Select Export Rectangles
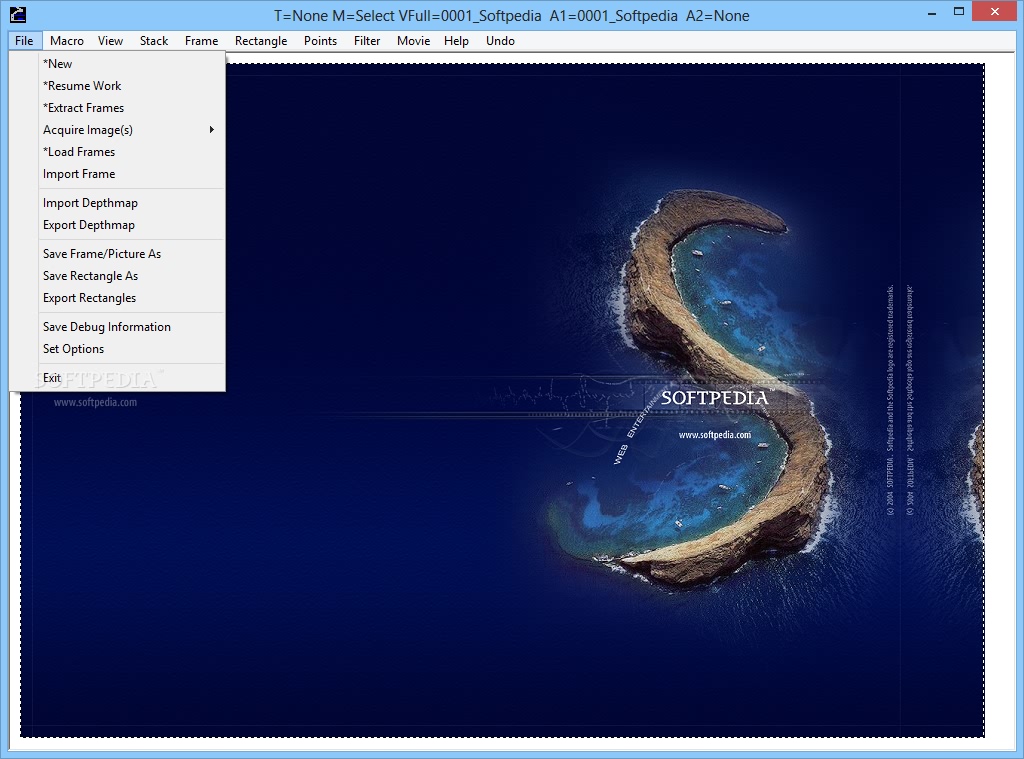The width and height of the screenshot is (1024, 759). 118,298
